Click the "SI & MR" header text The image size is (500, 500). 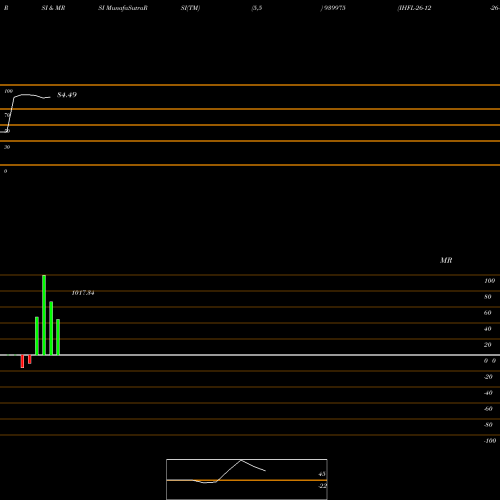pyautogui.click(x=53, y=8)
